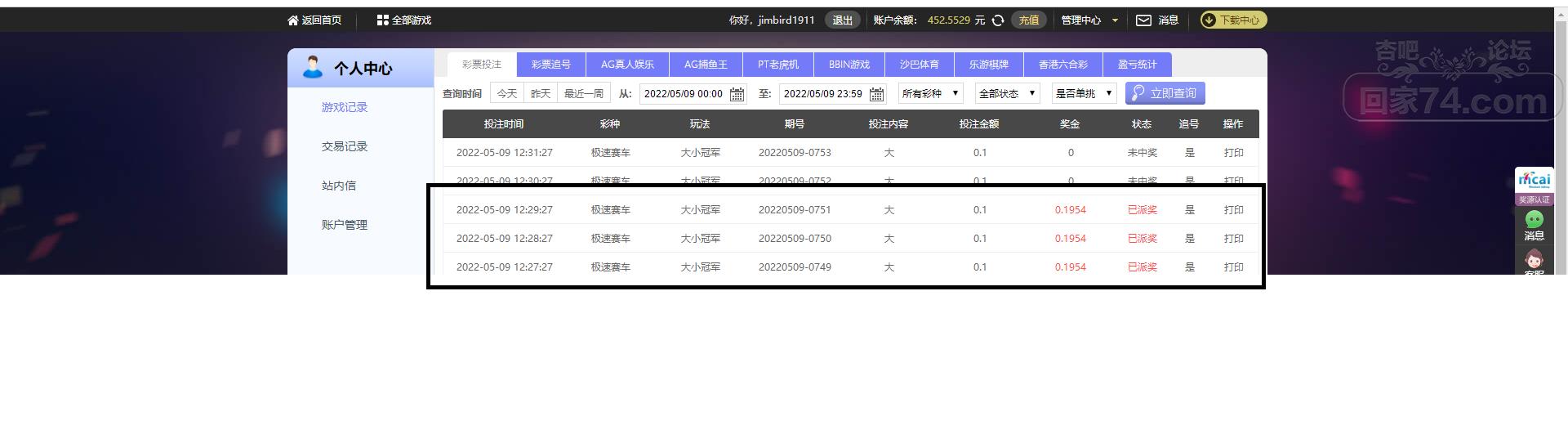1568x448 pixels.
Task: Select the 昨天 quick date filter
Action: pos(541,94)
